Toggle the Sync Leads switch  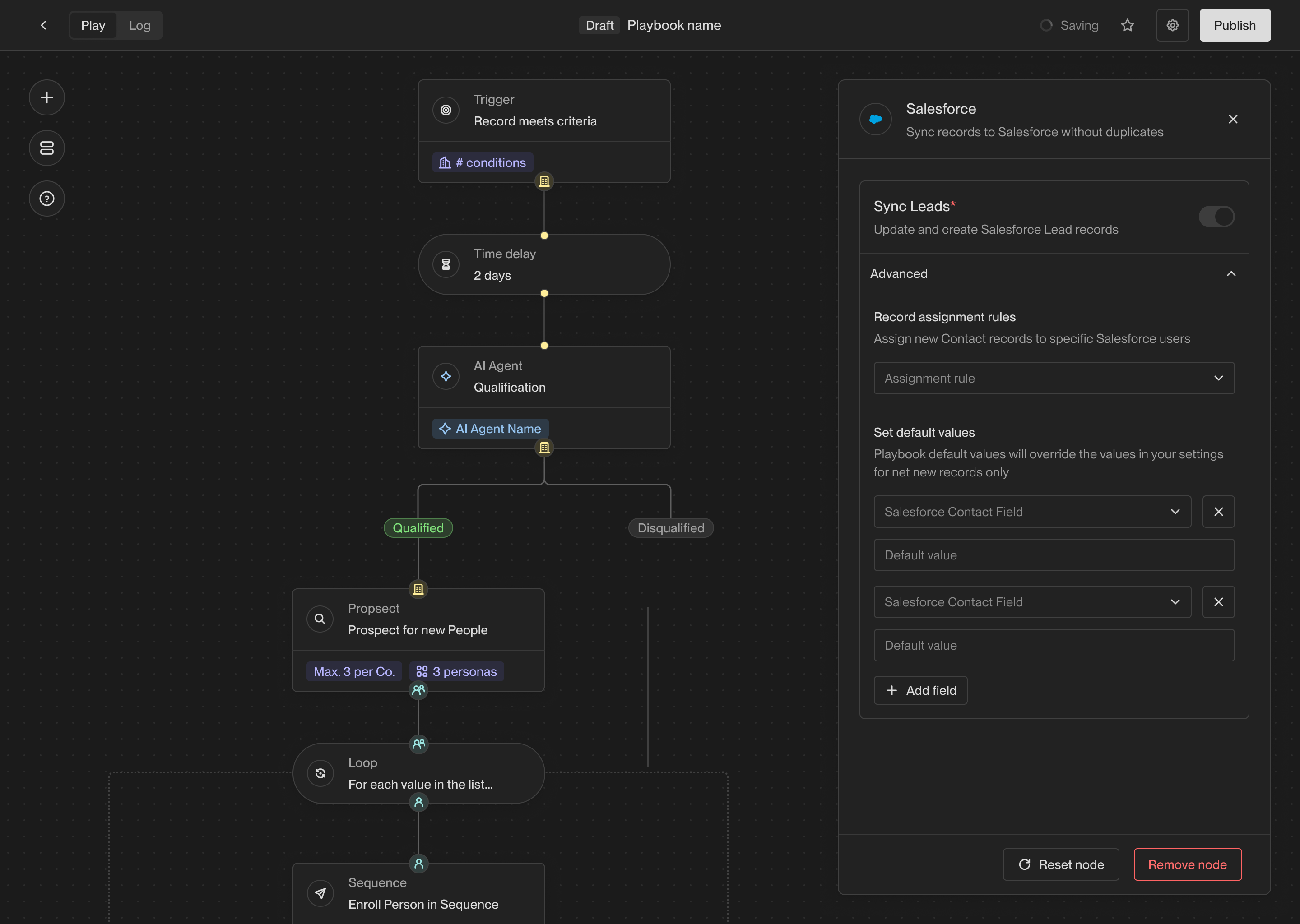click(x=1216, y=217)
